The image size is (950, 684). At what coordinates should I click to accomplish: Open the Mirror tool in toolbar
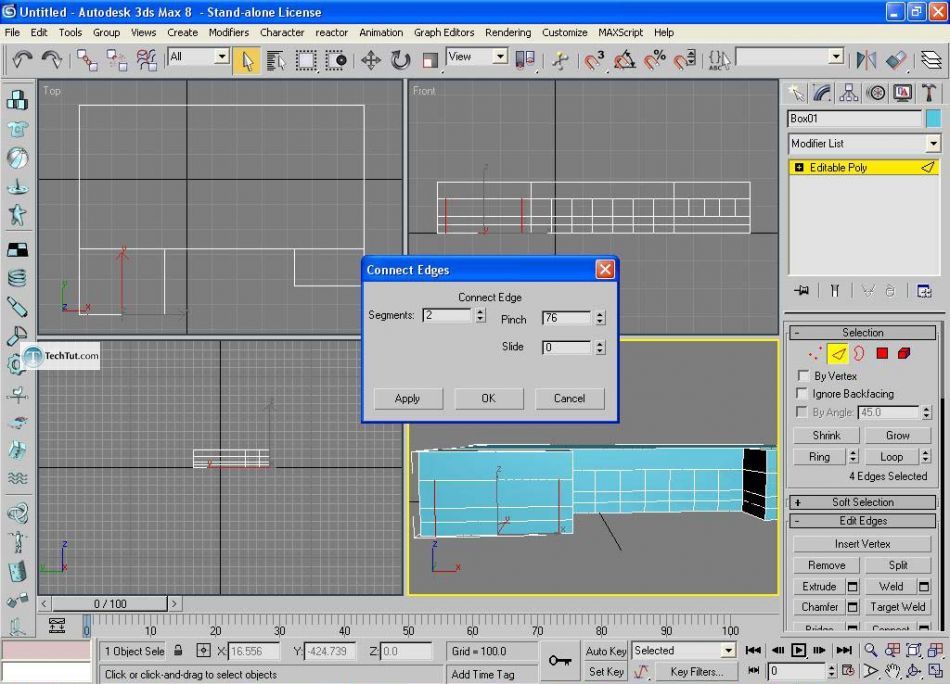coord(867,61)
